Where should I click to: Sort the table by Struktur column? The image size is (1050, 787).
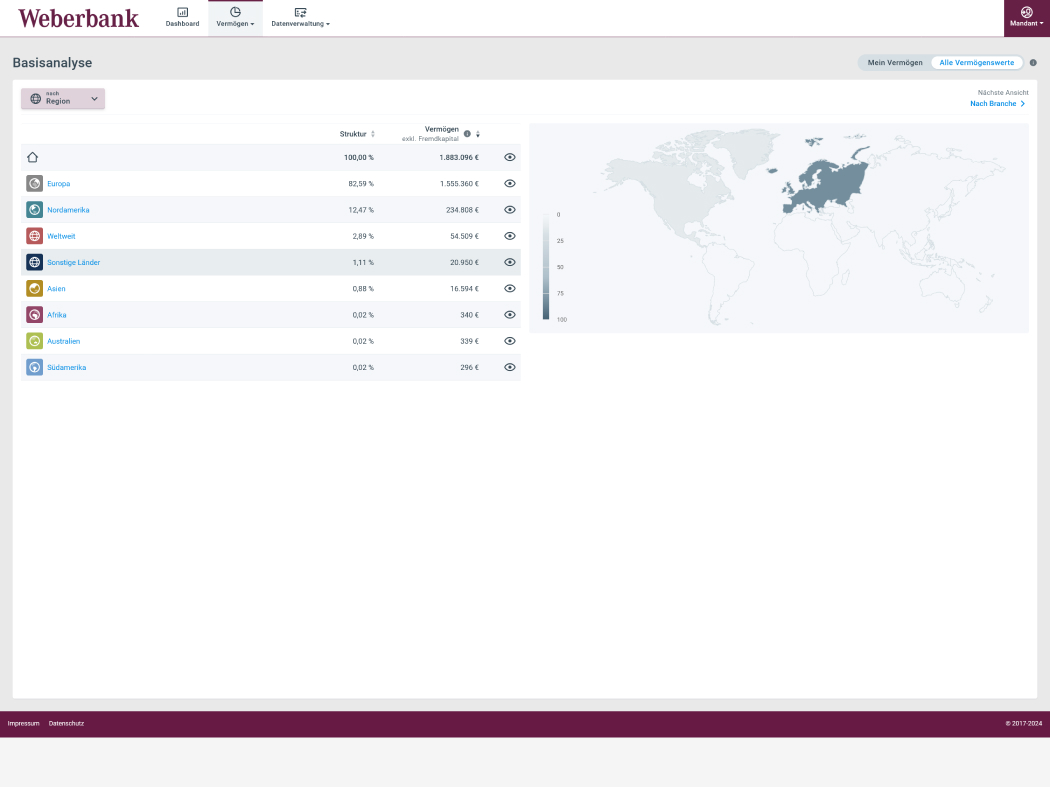[357, 134]
